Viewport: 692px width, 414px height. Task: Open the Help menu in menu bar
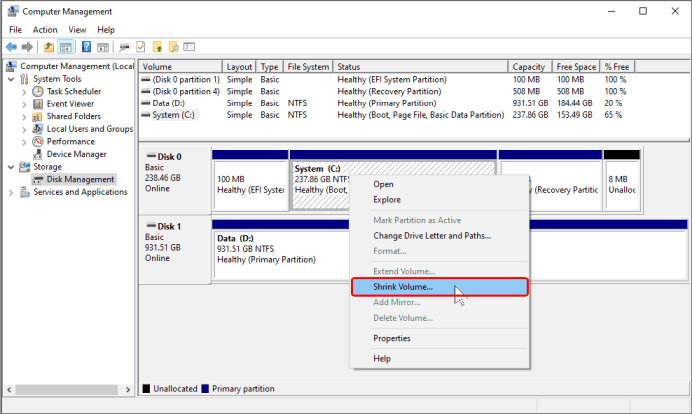click(x=106, y=30)
